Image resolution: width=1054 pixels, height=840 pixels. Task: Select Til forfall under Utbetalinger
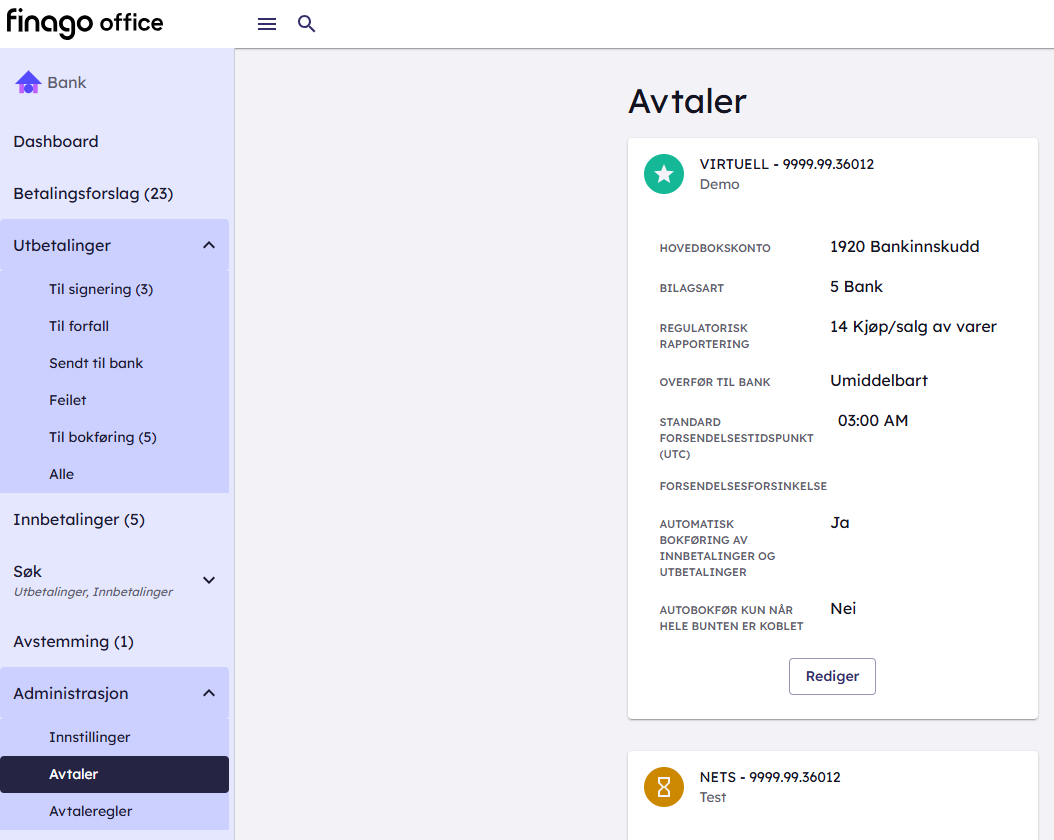(79, 326)
